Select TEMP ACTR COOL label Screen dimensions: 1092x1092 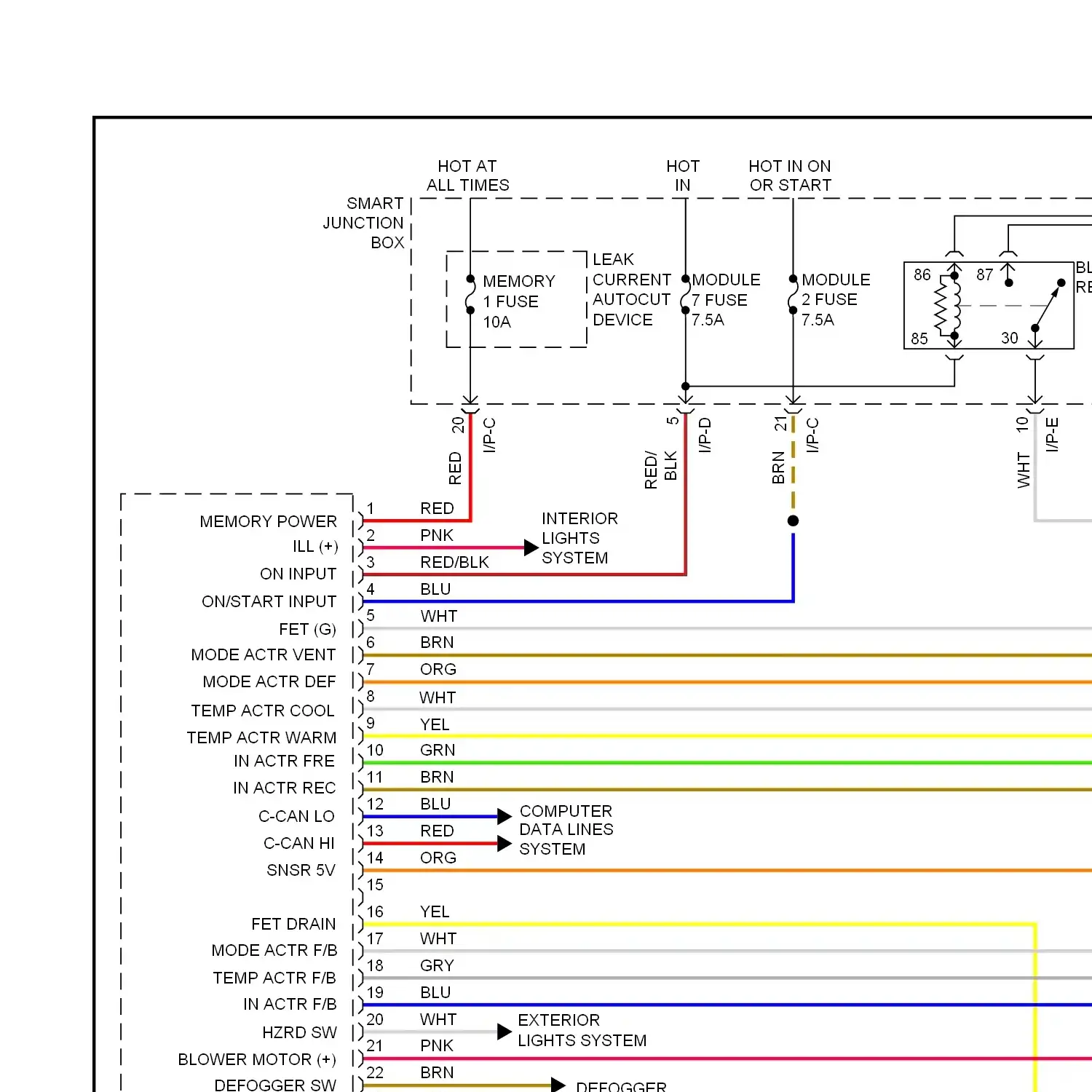262,711
